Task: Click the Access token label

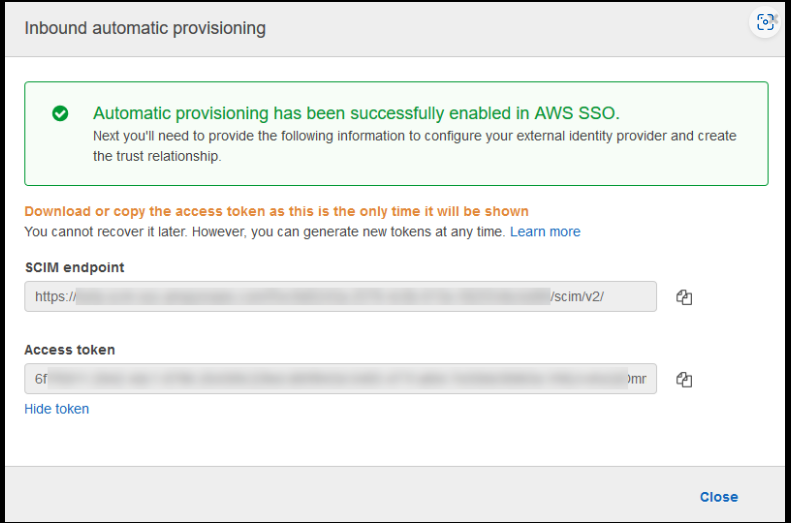Action: tap(70, 350)
